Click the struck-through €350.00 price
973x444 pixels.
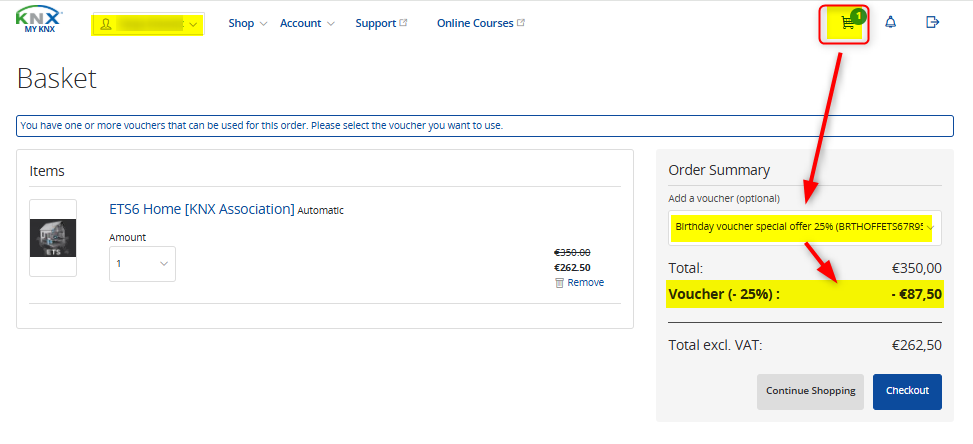point(572,252)
